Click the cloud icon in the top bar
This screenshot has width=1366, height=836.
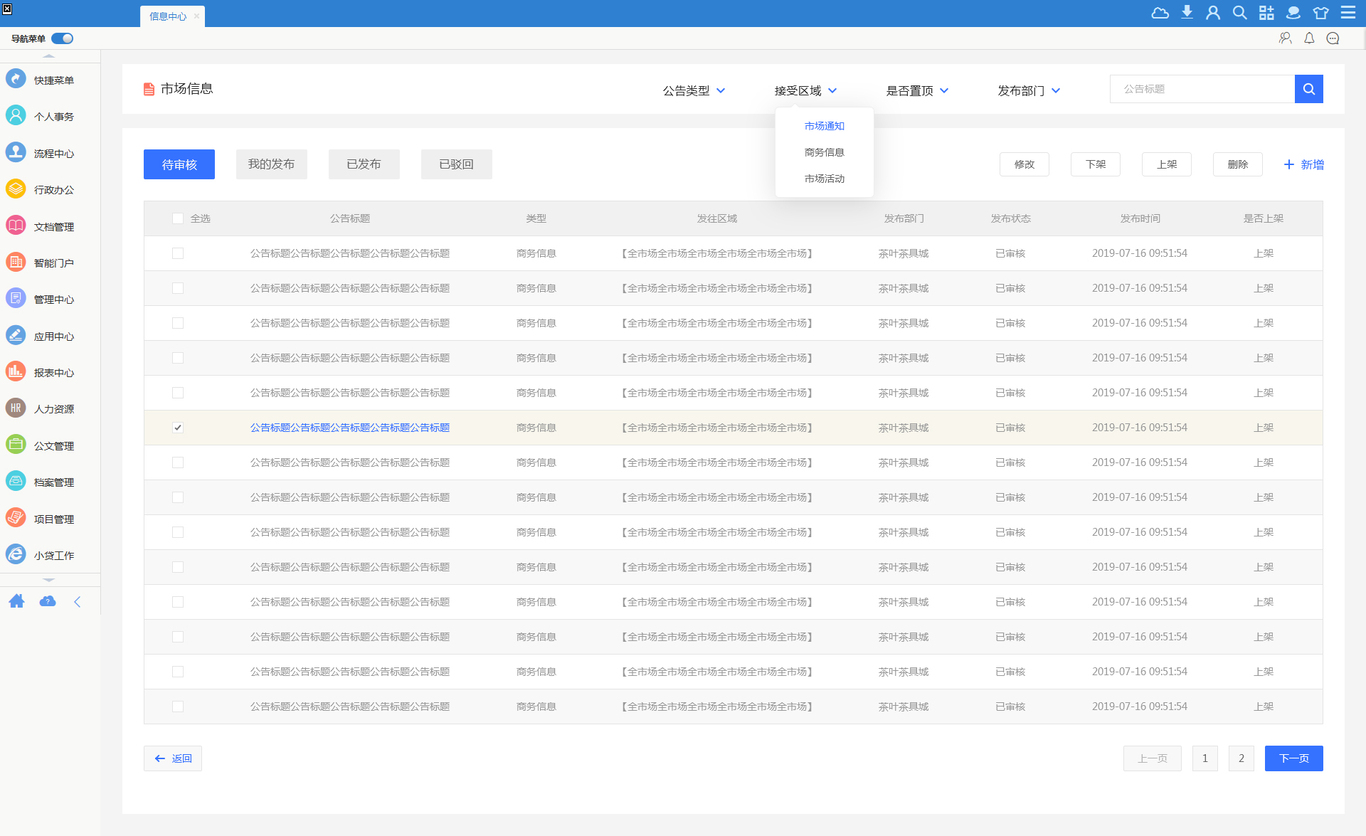(1160, 13)
